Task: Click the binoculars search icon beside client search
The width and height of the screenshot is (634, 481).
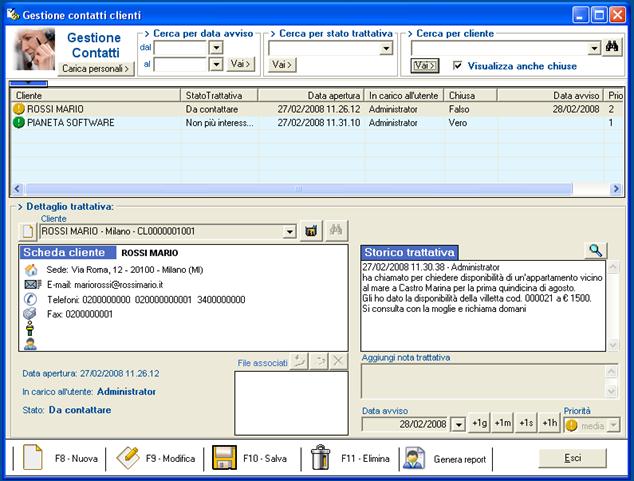Action: [611, 47]
